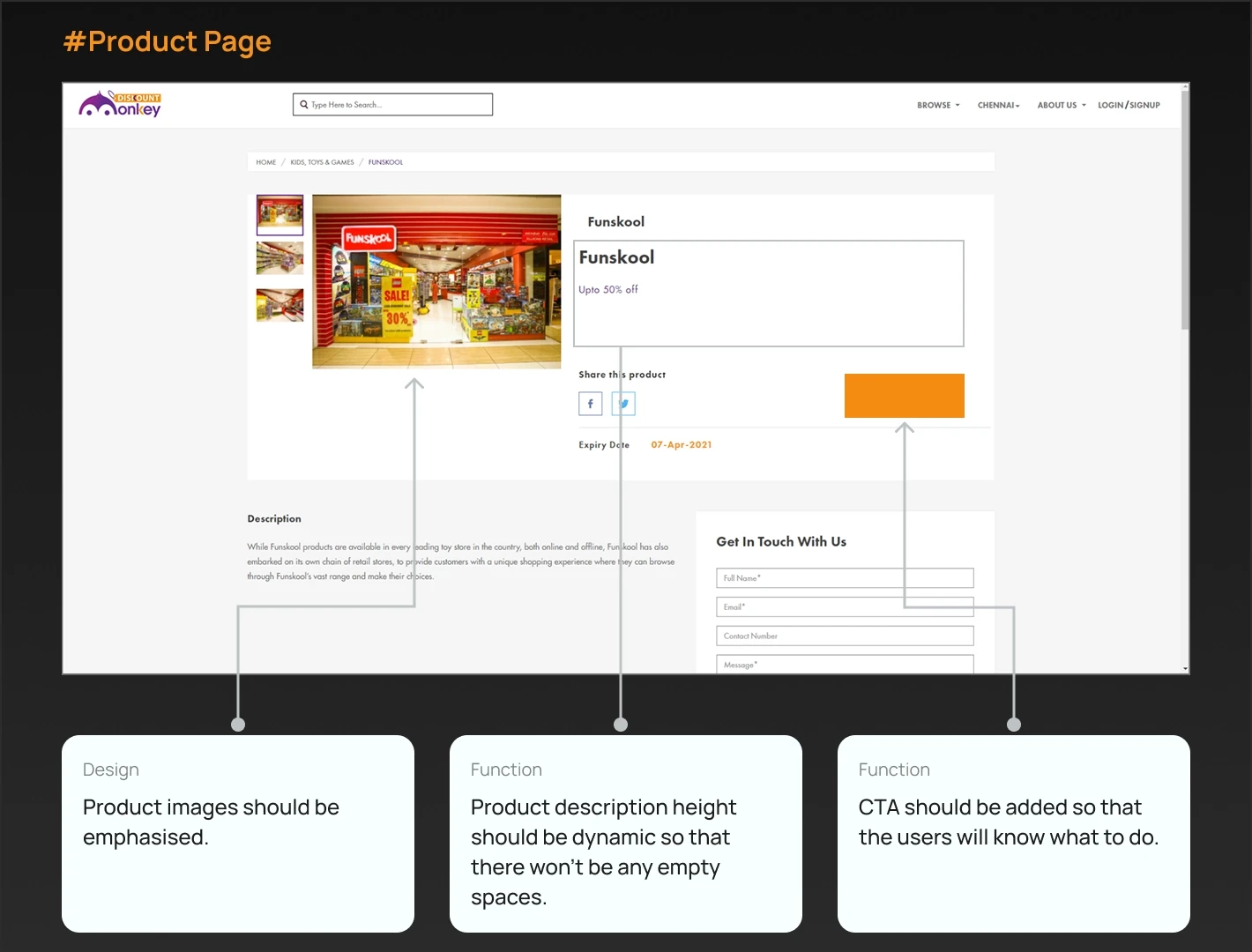Screen dimensions: 1252x952
Task: Select the second store aisle thumbnail
Action: (279, 259)
